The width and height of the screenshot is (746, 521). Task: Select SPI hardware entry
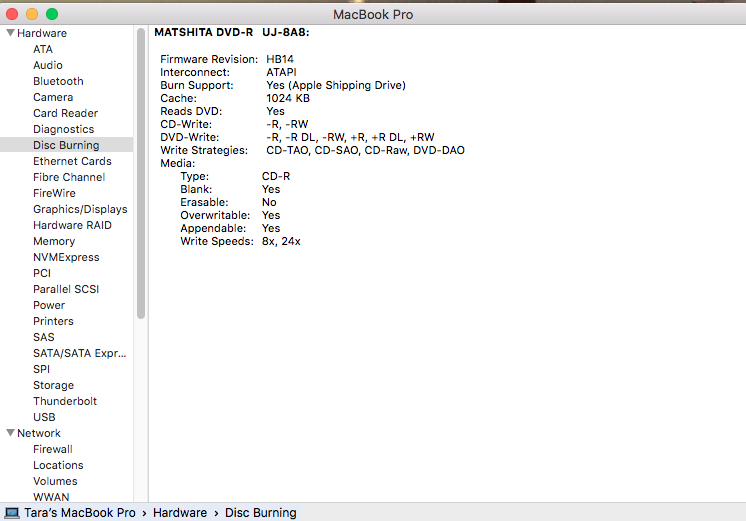tap(41, 369)
